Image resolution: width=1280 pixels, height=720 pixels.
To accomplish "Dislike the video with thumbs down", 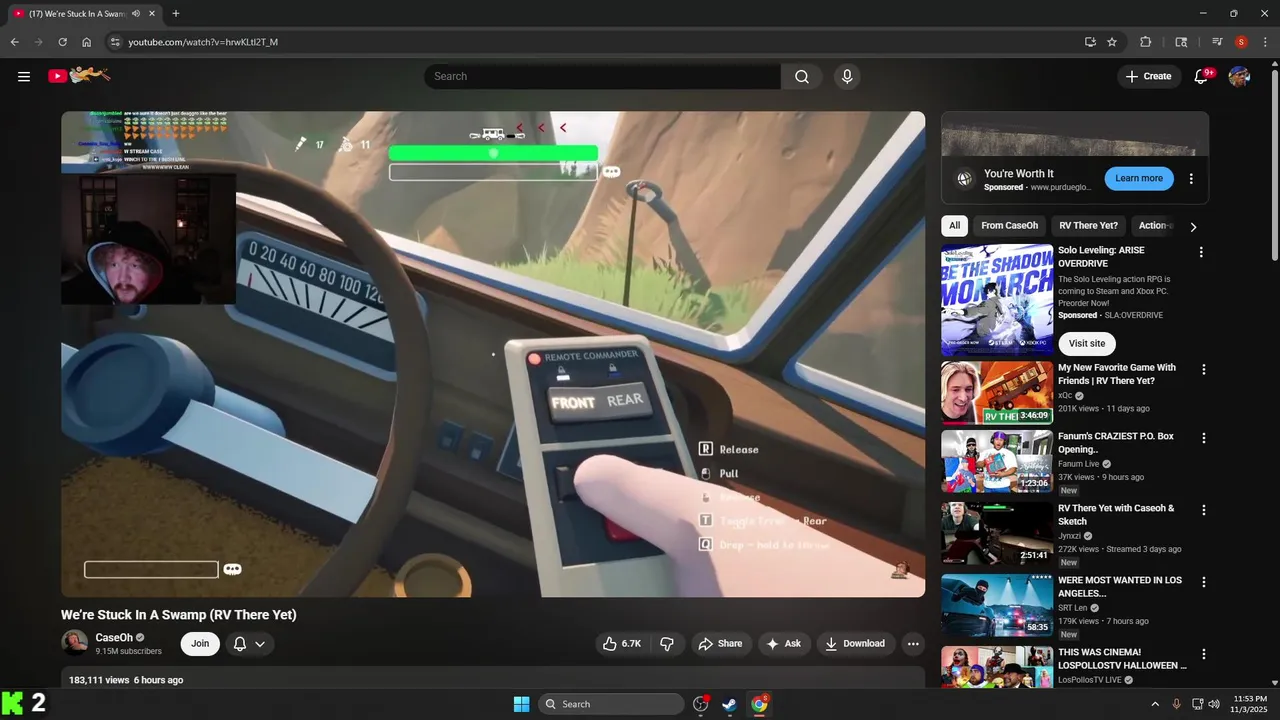I will [x=667, y=644].
